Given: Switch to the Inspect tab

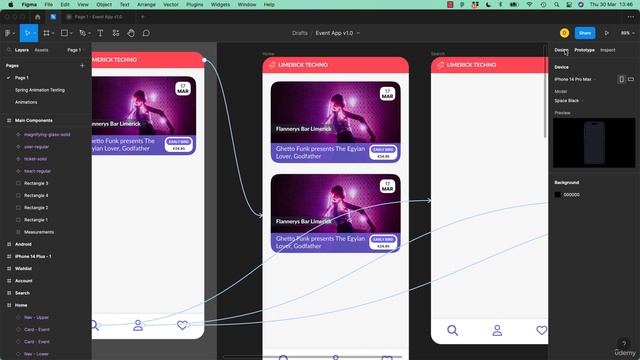Looking at the screenshot, I should [608, 50].
